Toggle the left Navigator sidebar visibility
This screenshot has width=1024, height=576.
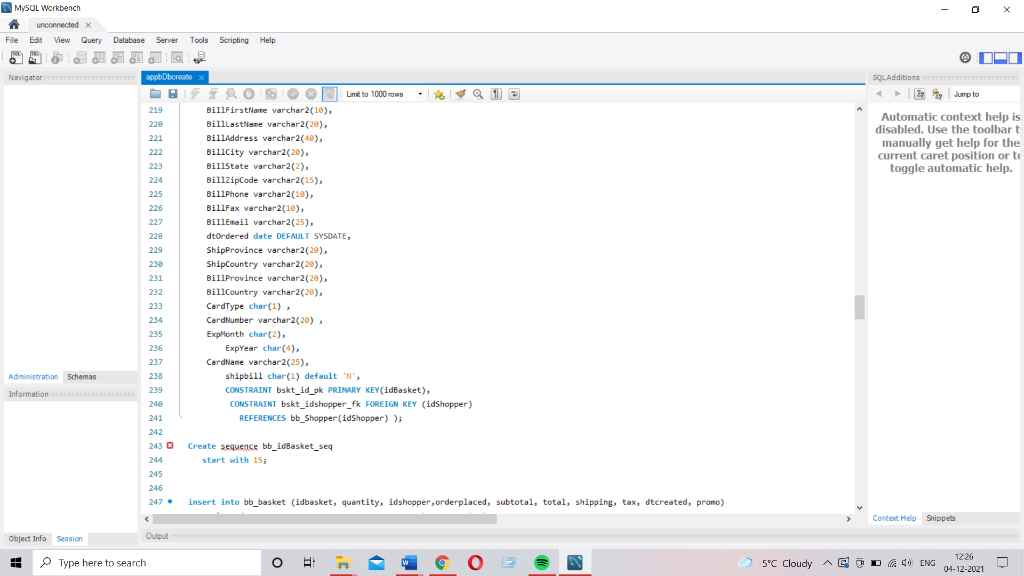(986, 58)
